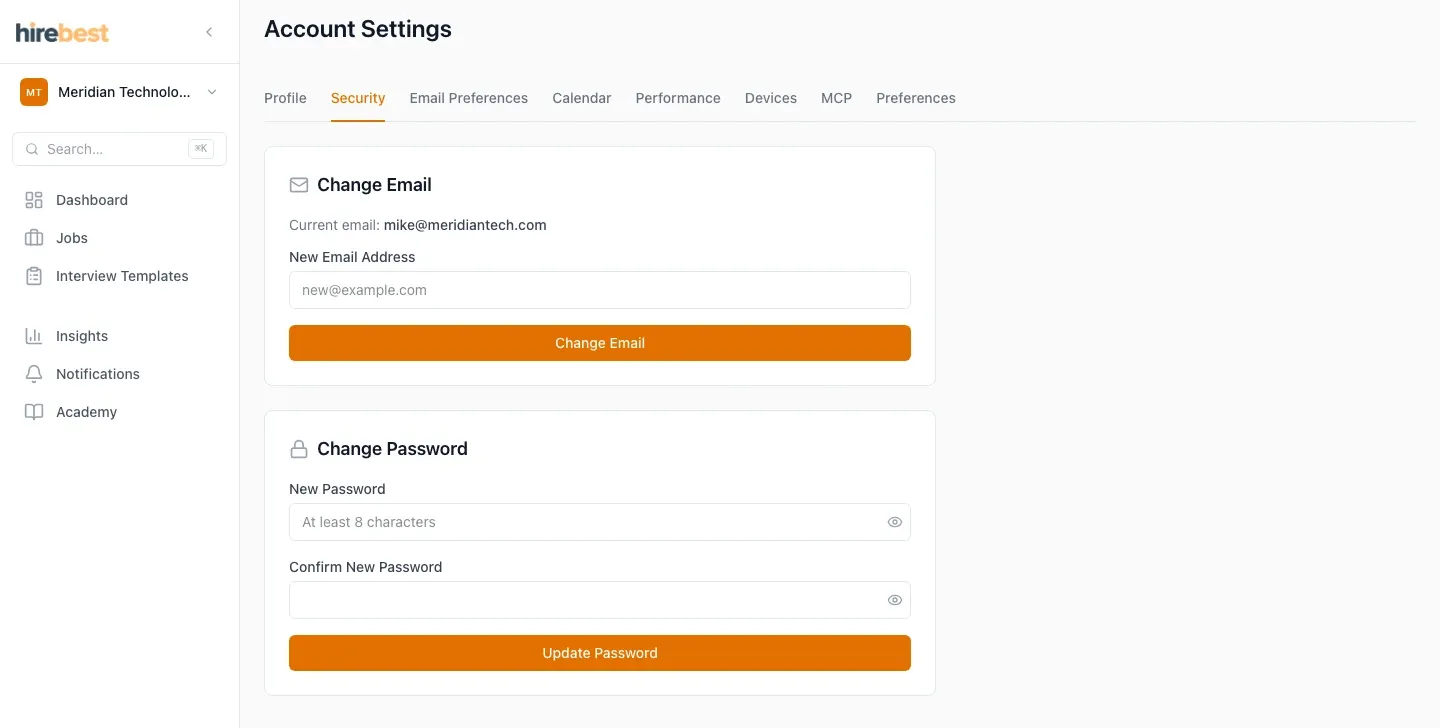Image resolution: width=1440 pixels, height=728 pixels.
Task: Open the Meridian Technologies workspace dropdown
Action: [119, 92]
